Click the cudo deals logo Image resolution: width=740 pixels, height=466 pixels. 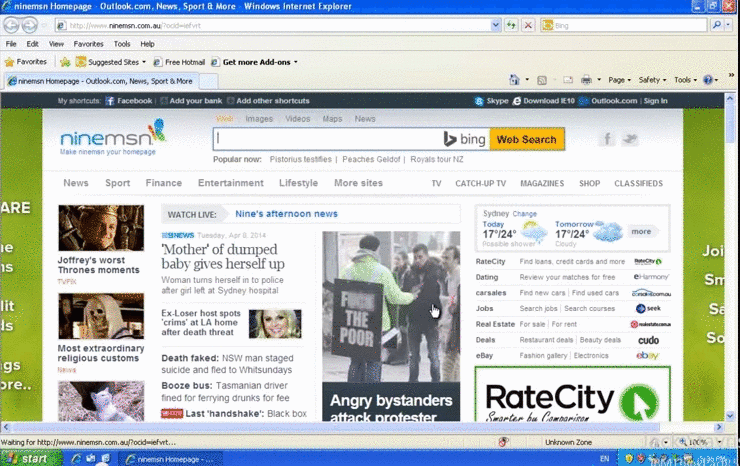648,340
